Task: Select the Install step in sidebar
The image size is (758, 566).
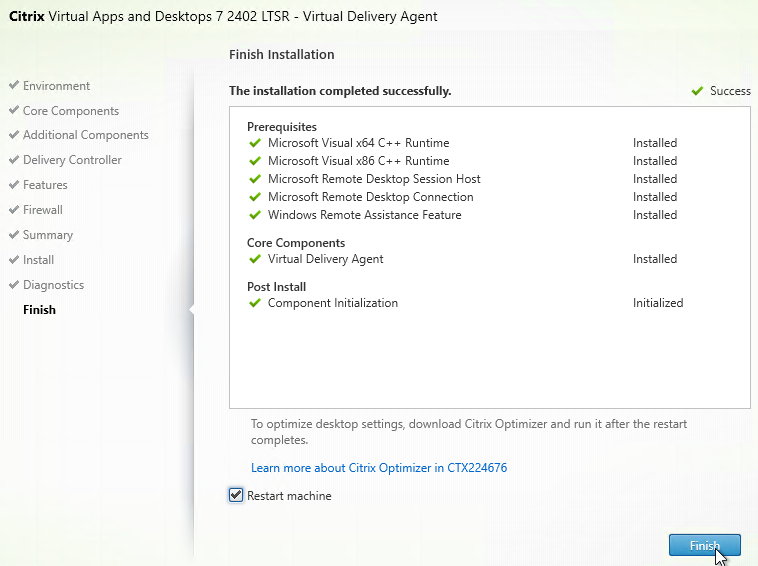Action: coord(38,260)
